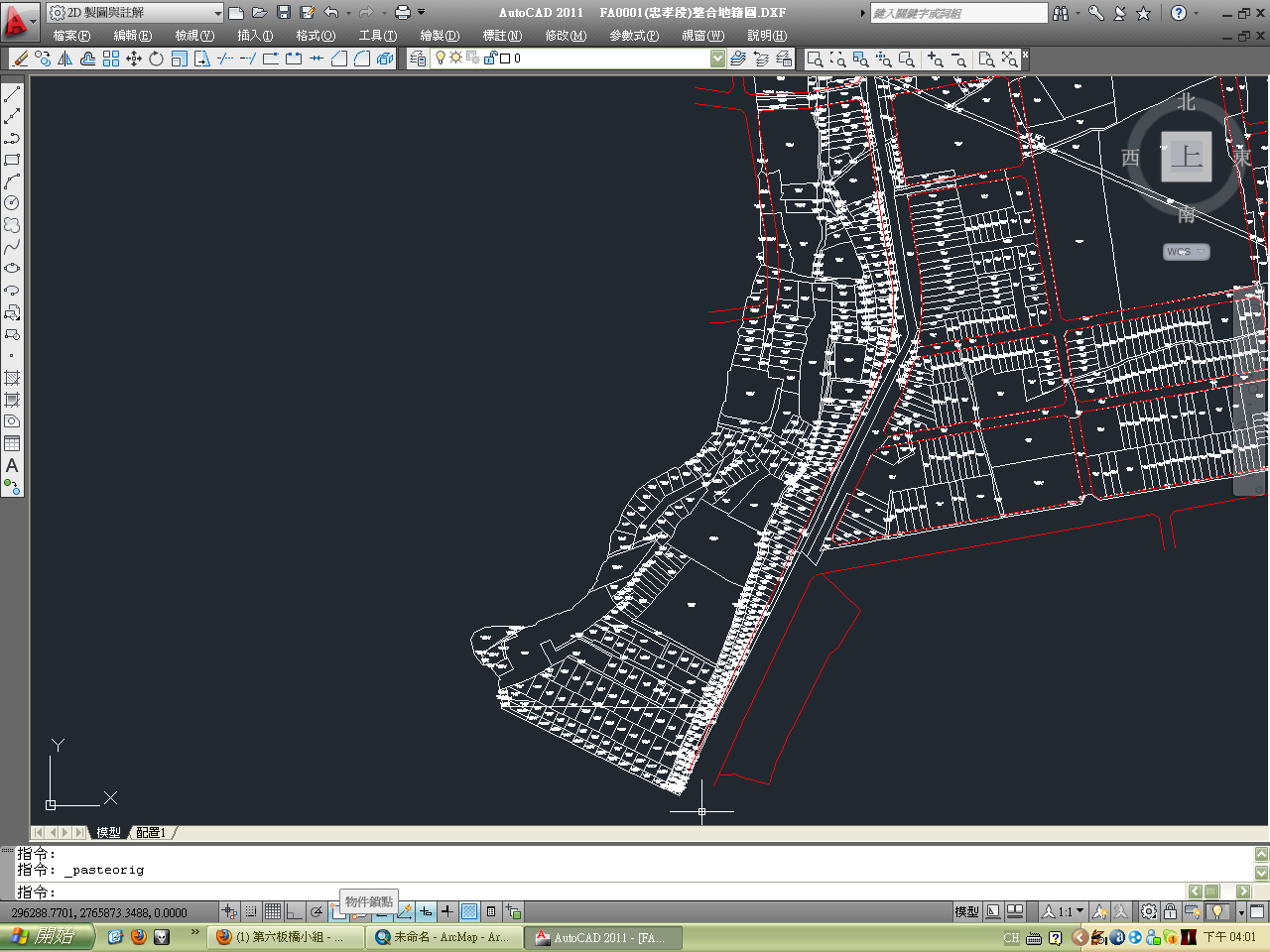Select the Line tool in the Draw toolbar

tap(12, 94)
